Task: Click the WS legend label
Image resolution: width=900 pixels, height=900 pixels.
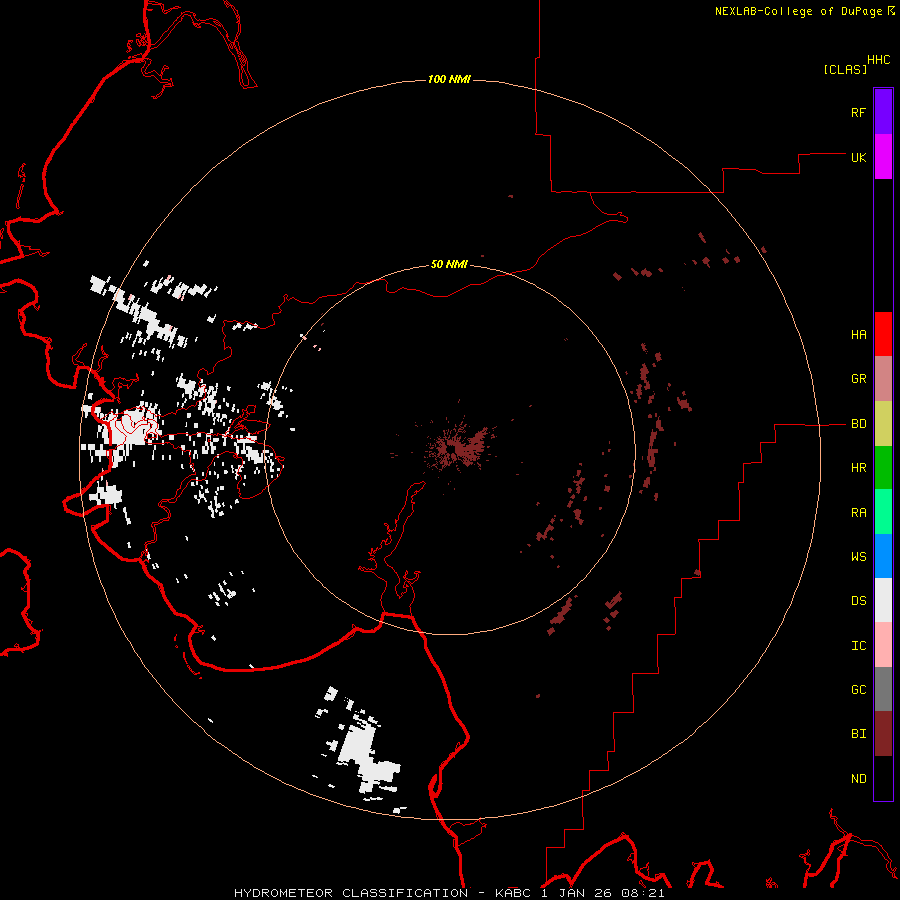Action: (858, 557)
